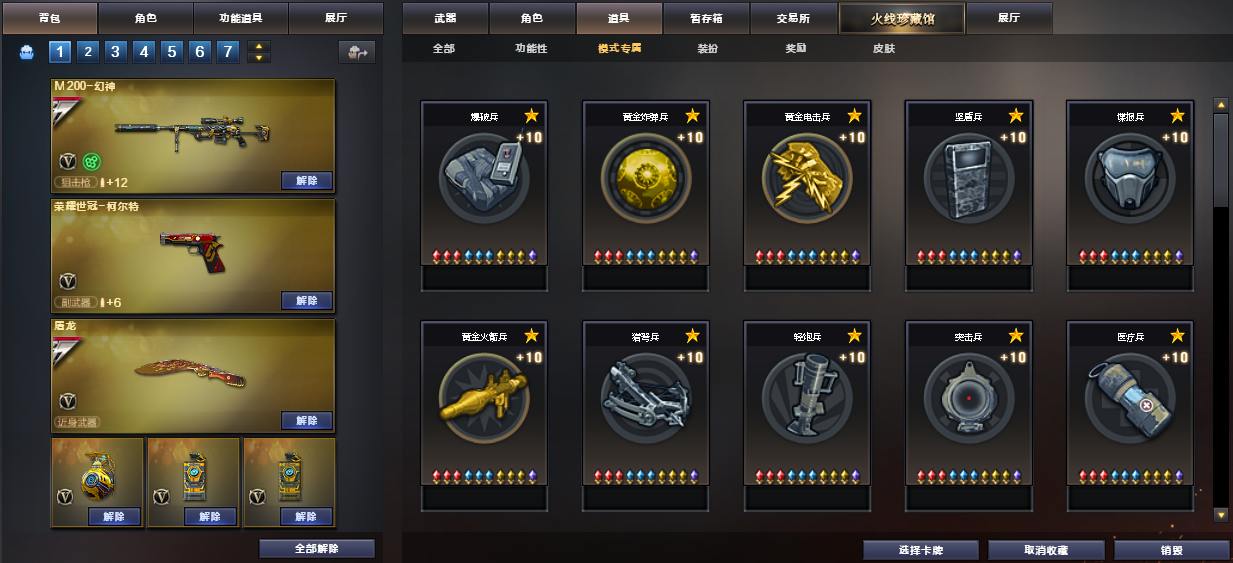This screenshot has height=563, width=1233.
Task: Select the 黄金火箭兵 golden rocket launcher card
Action: click(485, 415)
